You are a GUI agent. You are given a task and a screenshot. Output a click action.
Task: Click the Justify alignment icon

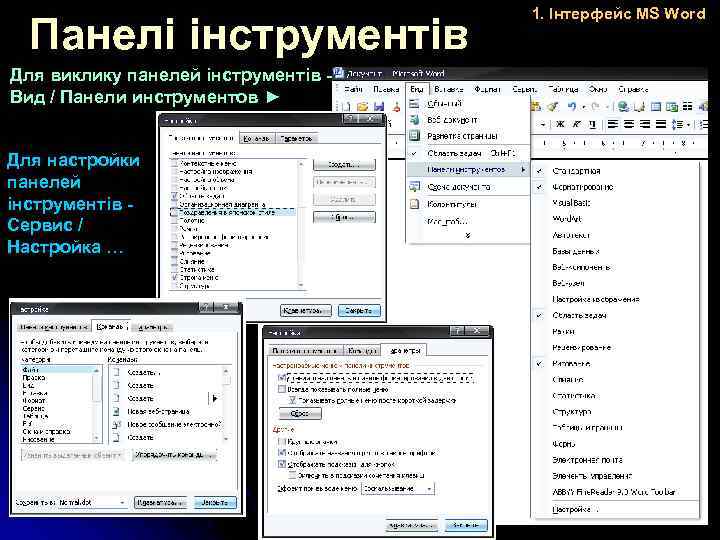tap(661, 124)
